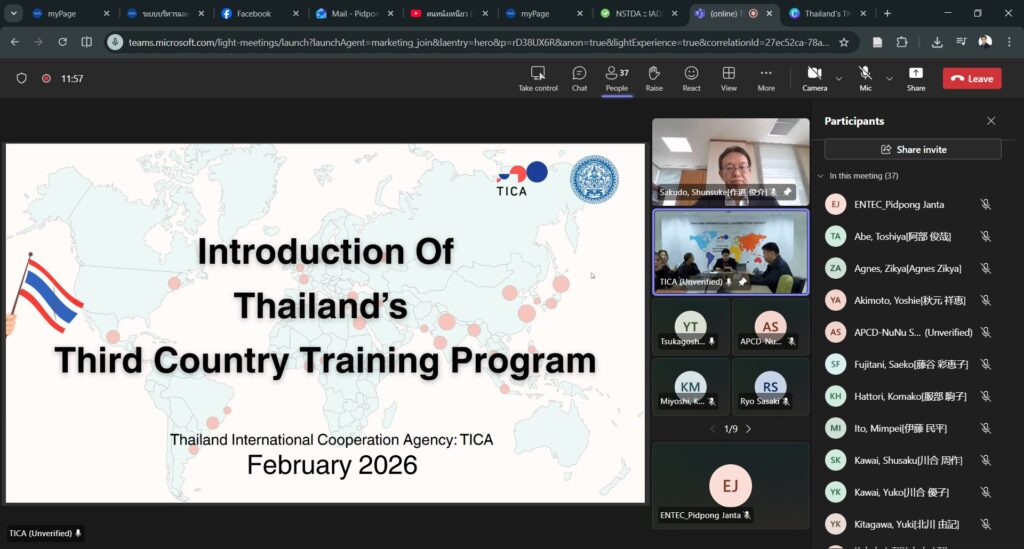
Task: Toggle the People participants panel
Action: pyautogui.click(x=617, y=78)
